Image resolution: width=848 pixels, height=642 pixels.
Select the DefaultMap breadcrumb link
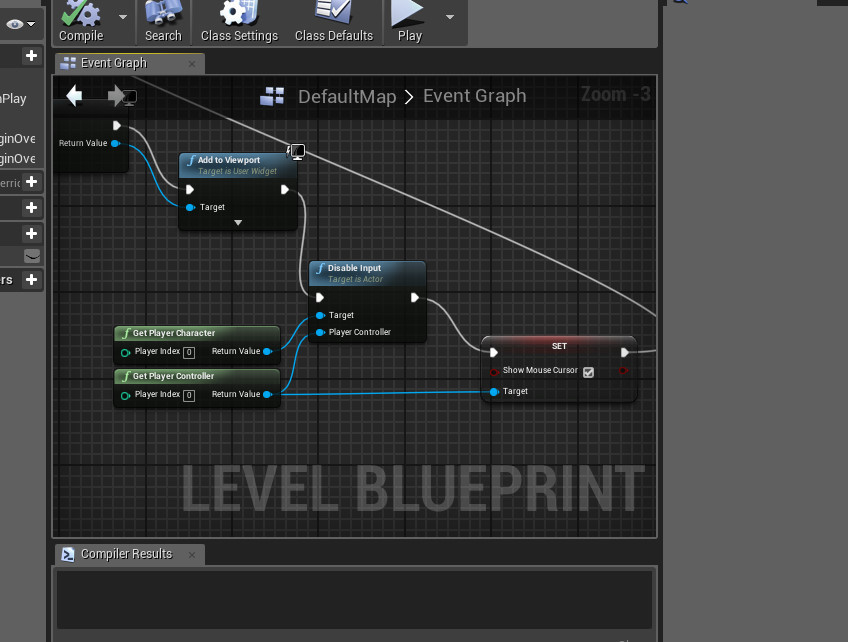point(347,97)
